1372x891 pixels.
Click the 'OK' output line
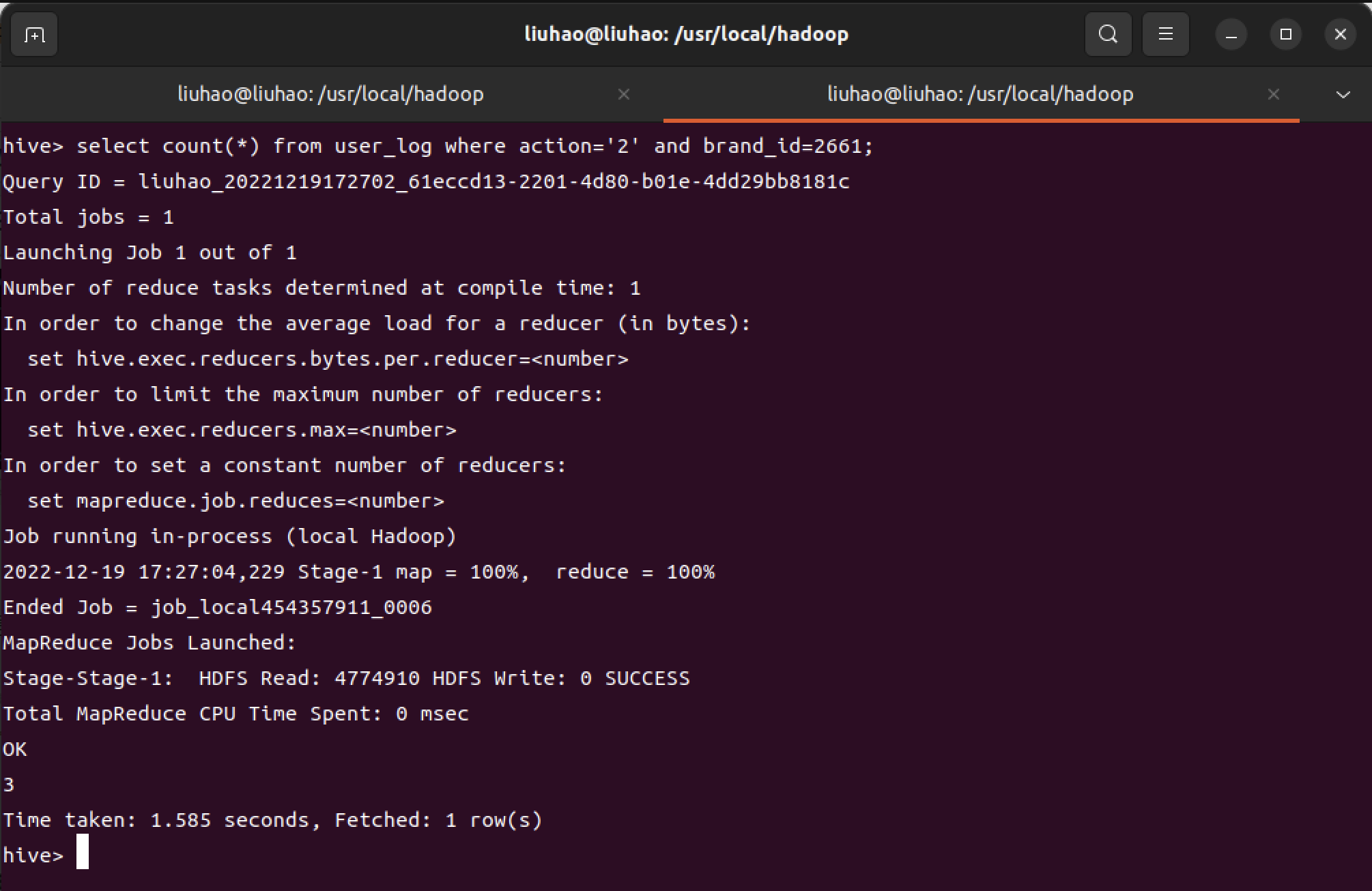pyautogui.click(x=15, y=749)
